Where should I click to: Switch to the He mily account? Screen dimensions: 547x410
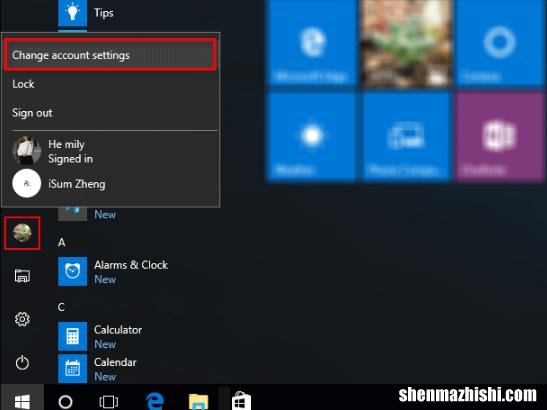110,151
